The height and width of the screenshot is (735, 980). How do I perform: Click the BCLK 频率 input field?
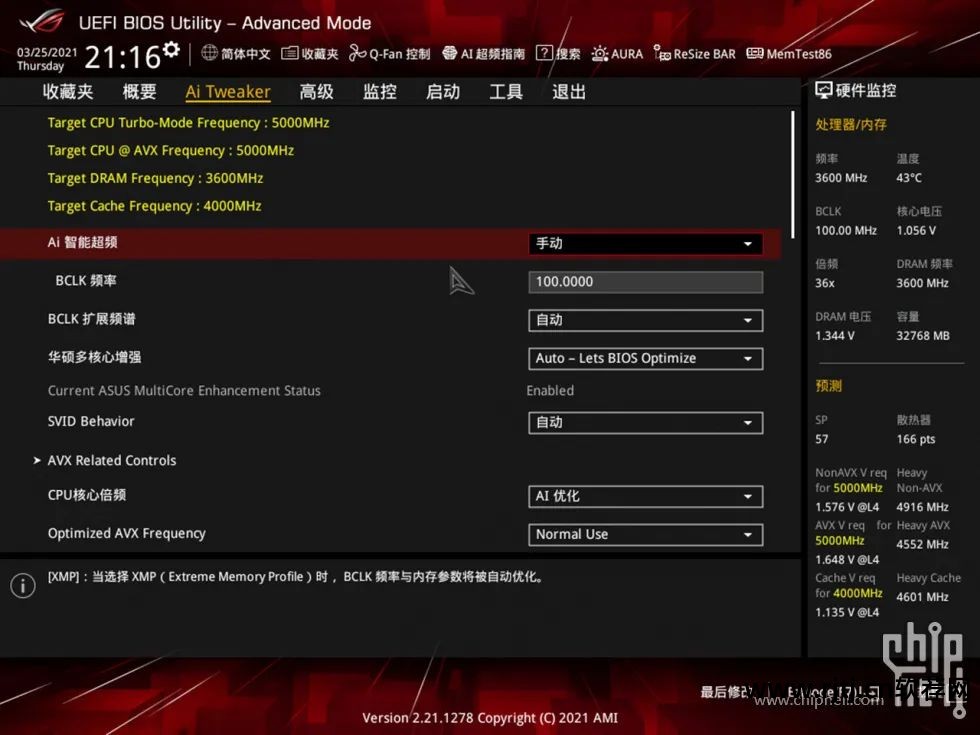coord(646,282)
